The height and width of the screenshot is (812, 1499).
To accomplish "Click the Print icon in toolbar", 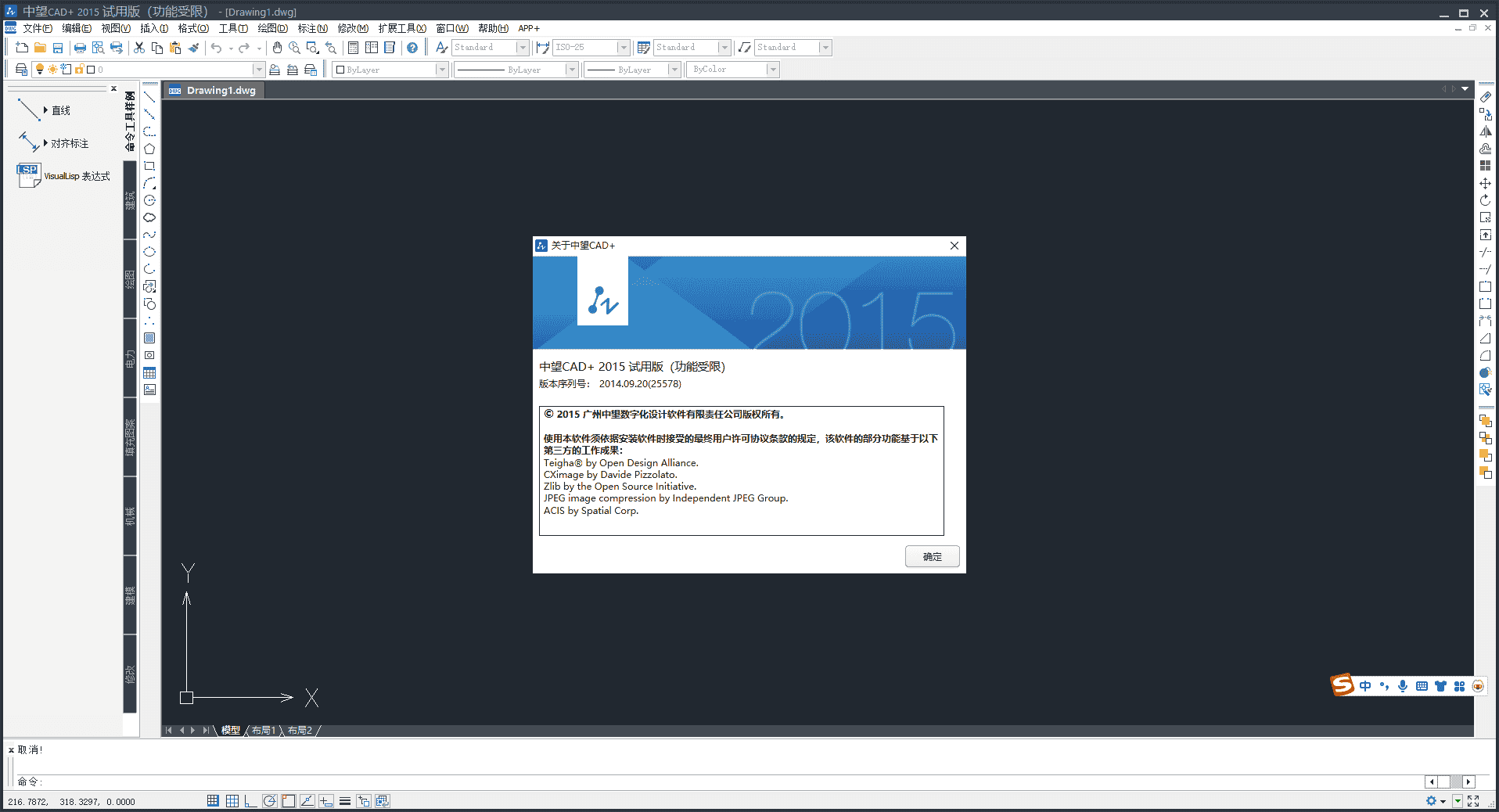I will click(x=80, y=48).
